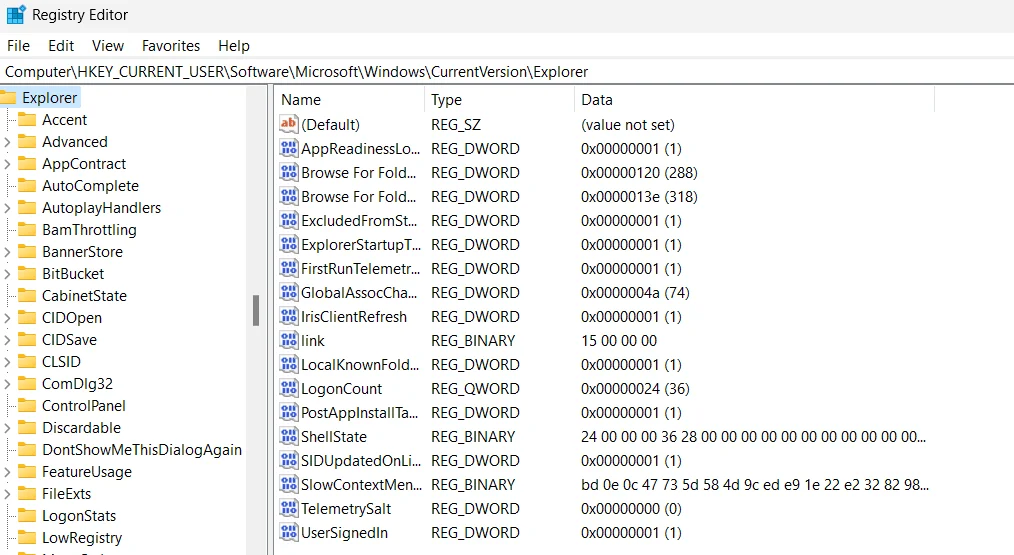Click the DontShowMeThisDialogAgain folder icon
This screenshot has width=1014, height=555.
[27, 450]
